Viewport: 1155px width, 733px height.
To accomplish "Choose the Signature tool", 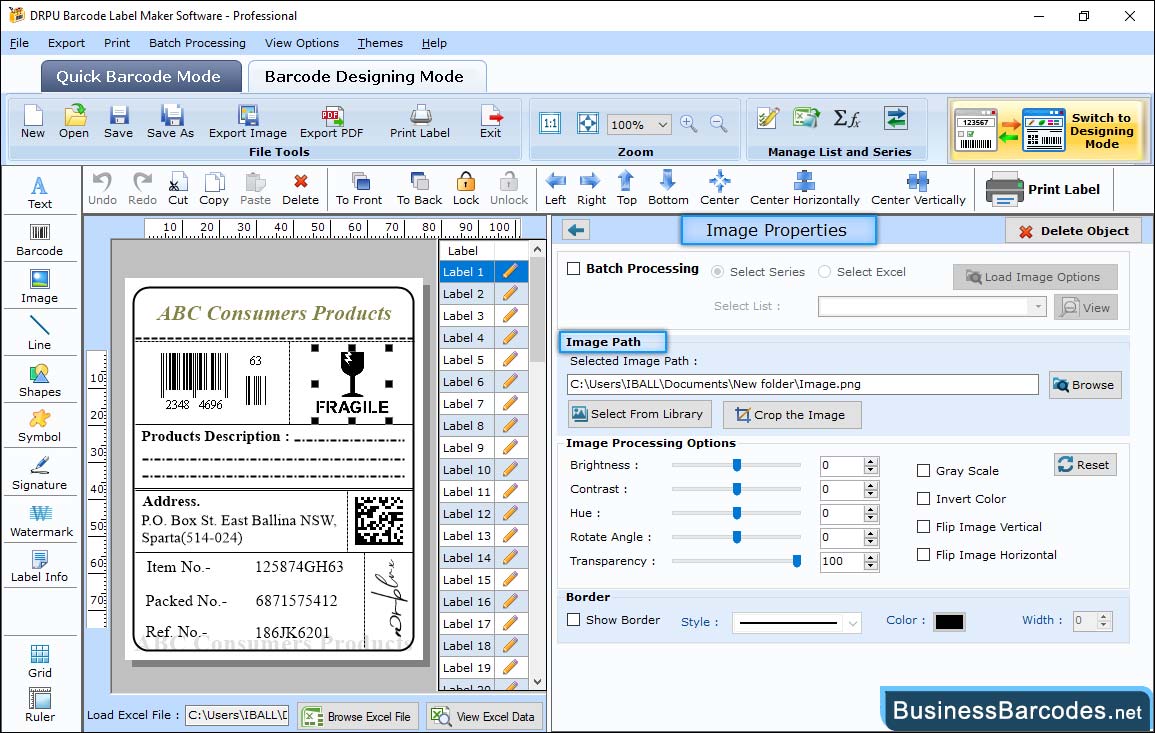I will click(x=40, y=473).
